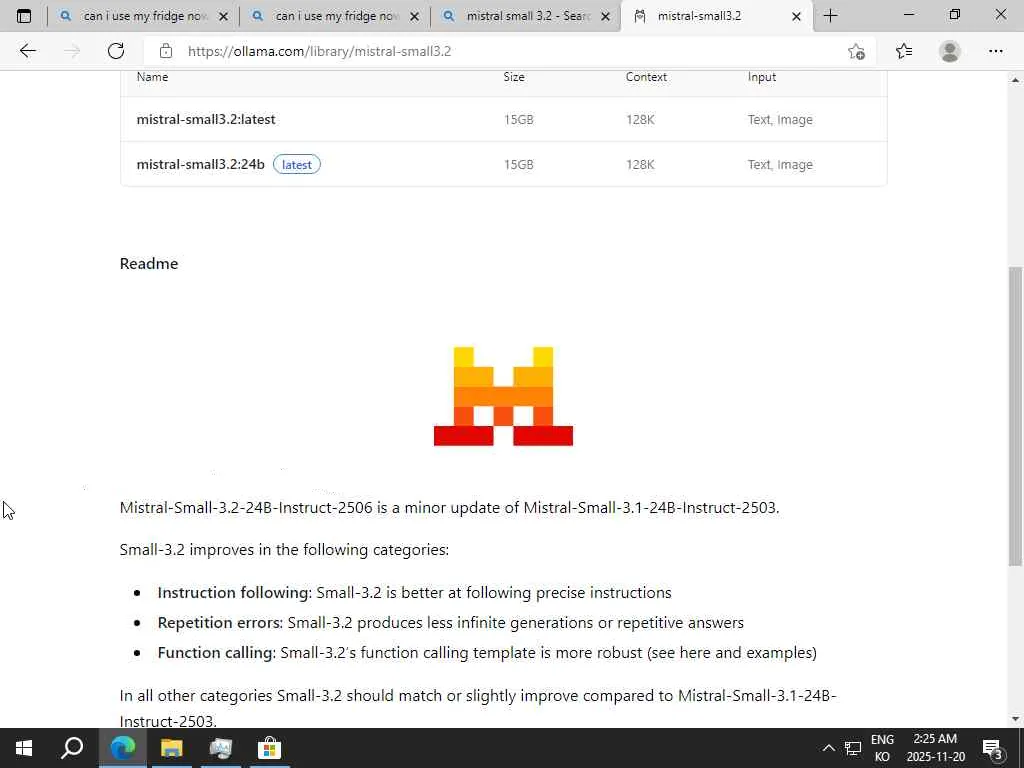The height and width of the screenshot is (768, 1024).
Task: Click the Context column header
Action: [x=646, y=77]
